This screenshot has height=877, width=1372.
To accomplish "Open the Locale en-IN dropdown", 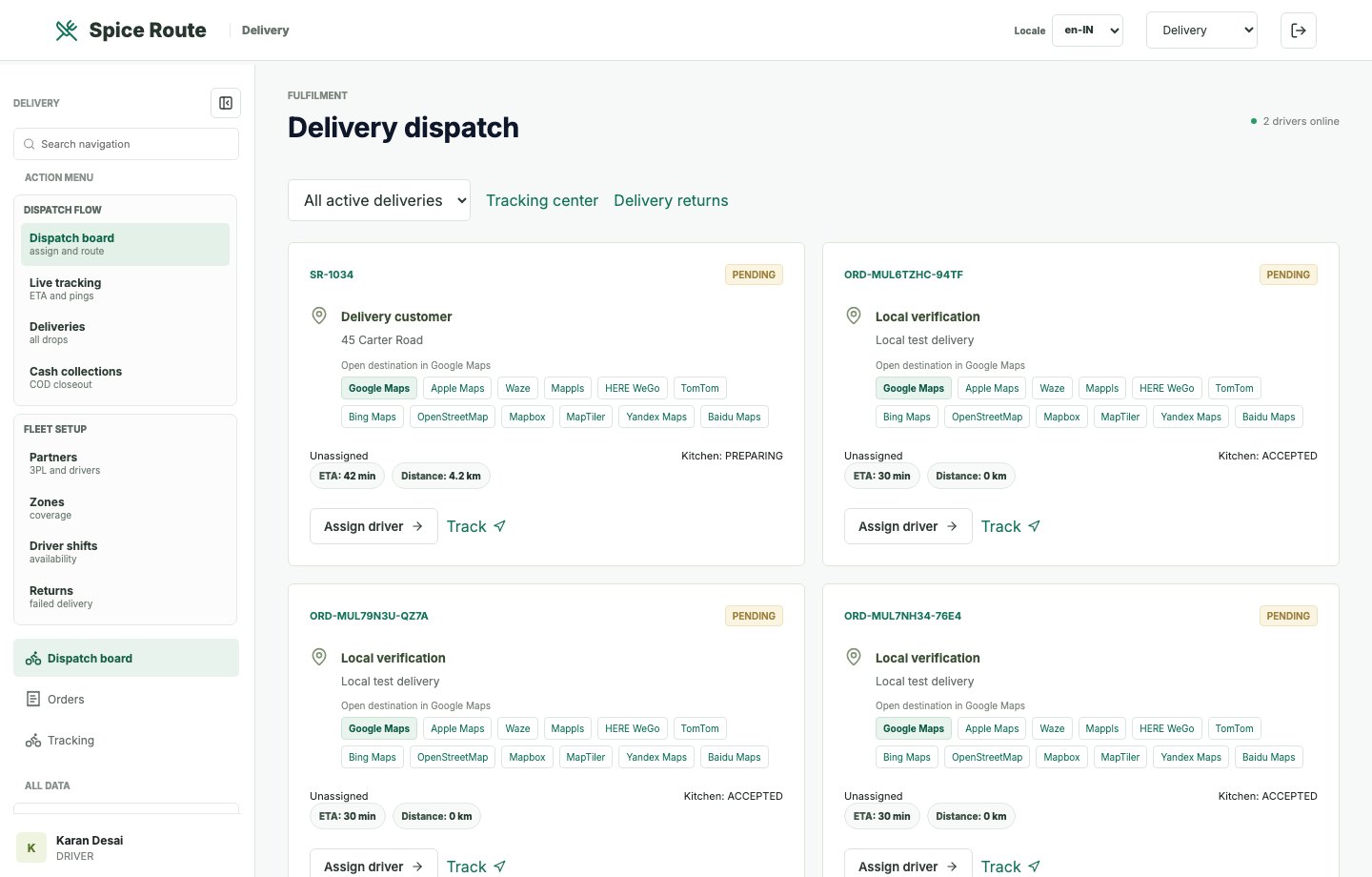I will tap(1087, 31).
